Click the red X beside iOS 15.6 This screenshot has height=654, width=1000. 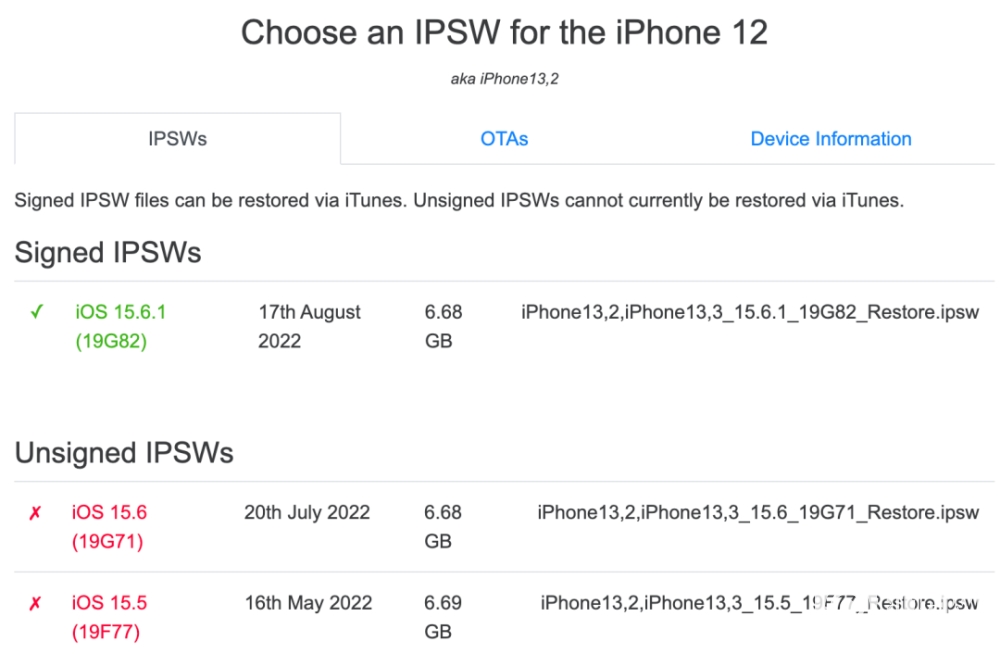35,513
